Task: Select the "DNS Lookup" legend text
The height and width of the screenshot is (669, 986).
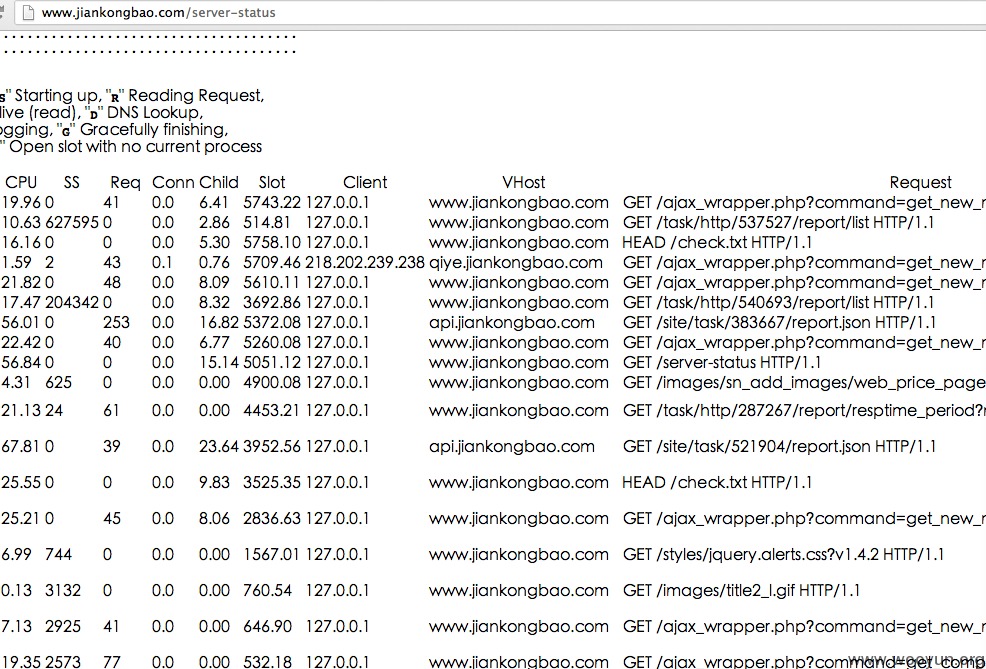Action: [x=154, y=113]
